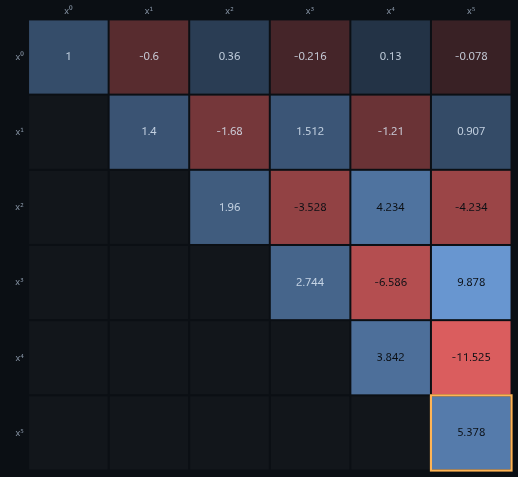This screenshot has width=518, height=477.
Task: Select the 0.36 cell
Action: pos(229,57)
